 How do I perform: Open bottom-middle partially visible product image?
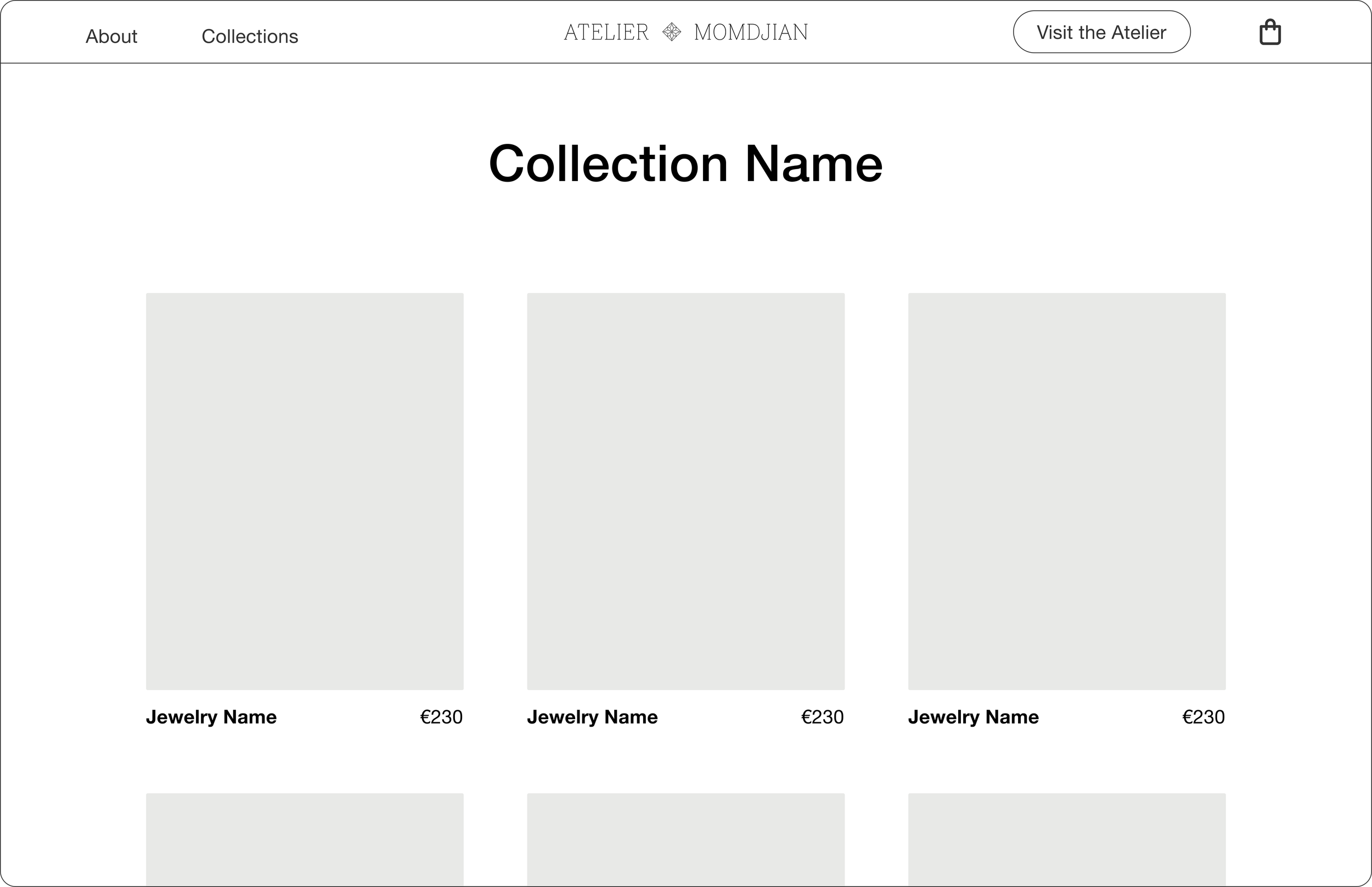[685, 840]
